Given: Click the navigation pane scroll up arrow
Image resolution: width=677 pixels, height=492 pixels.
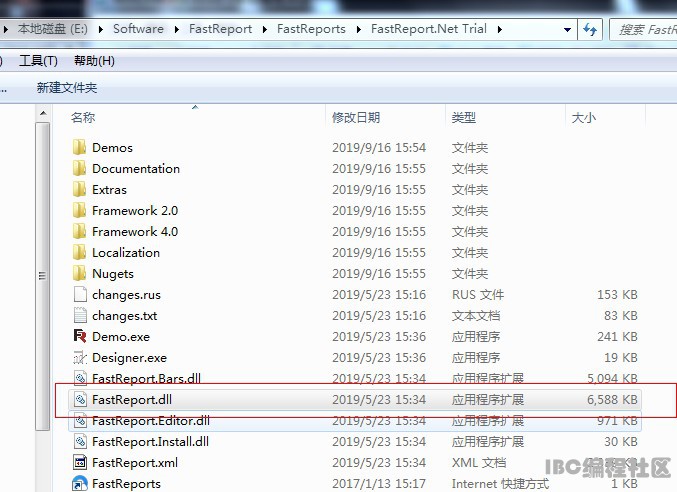Looking at the screenshot, I should (x=43, y=114).
